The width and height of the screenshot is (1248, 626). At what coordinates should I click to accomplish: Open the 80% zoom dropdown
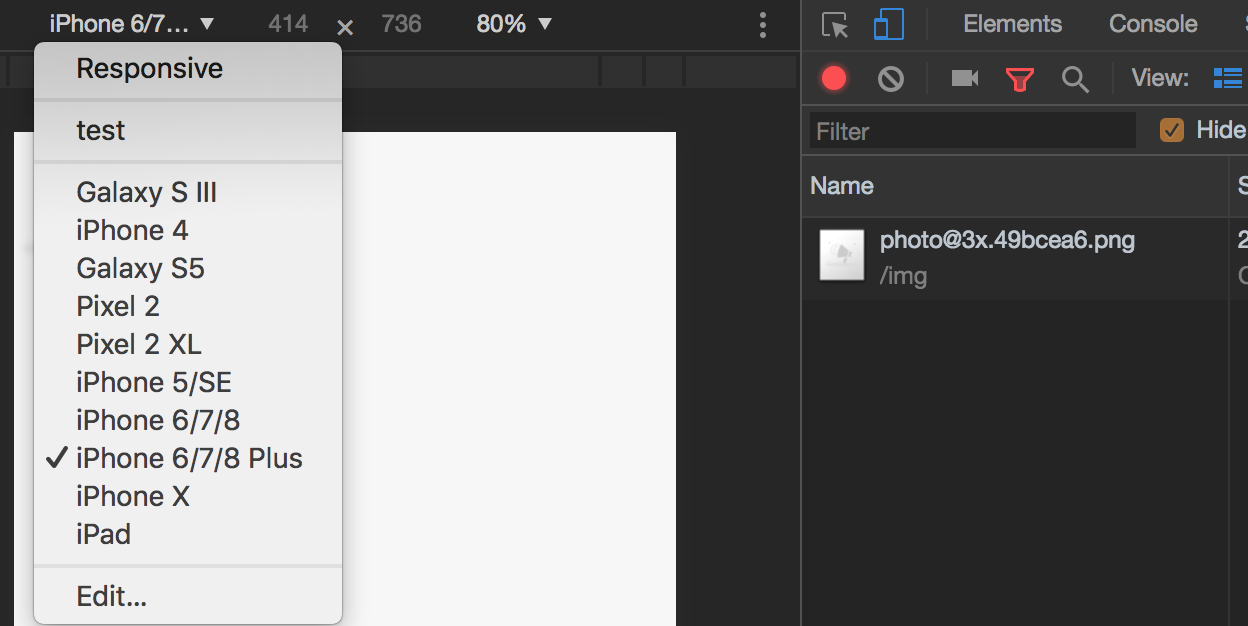[x=514, y=24]
